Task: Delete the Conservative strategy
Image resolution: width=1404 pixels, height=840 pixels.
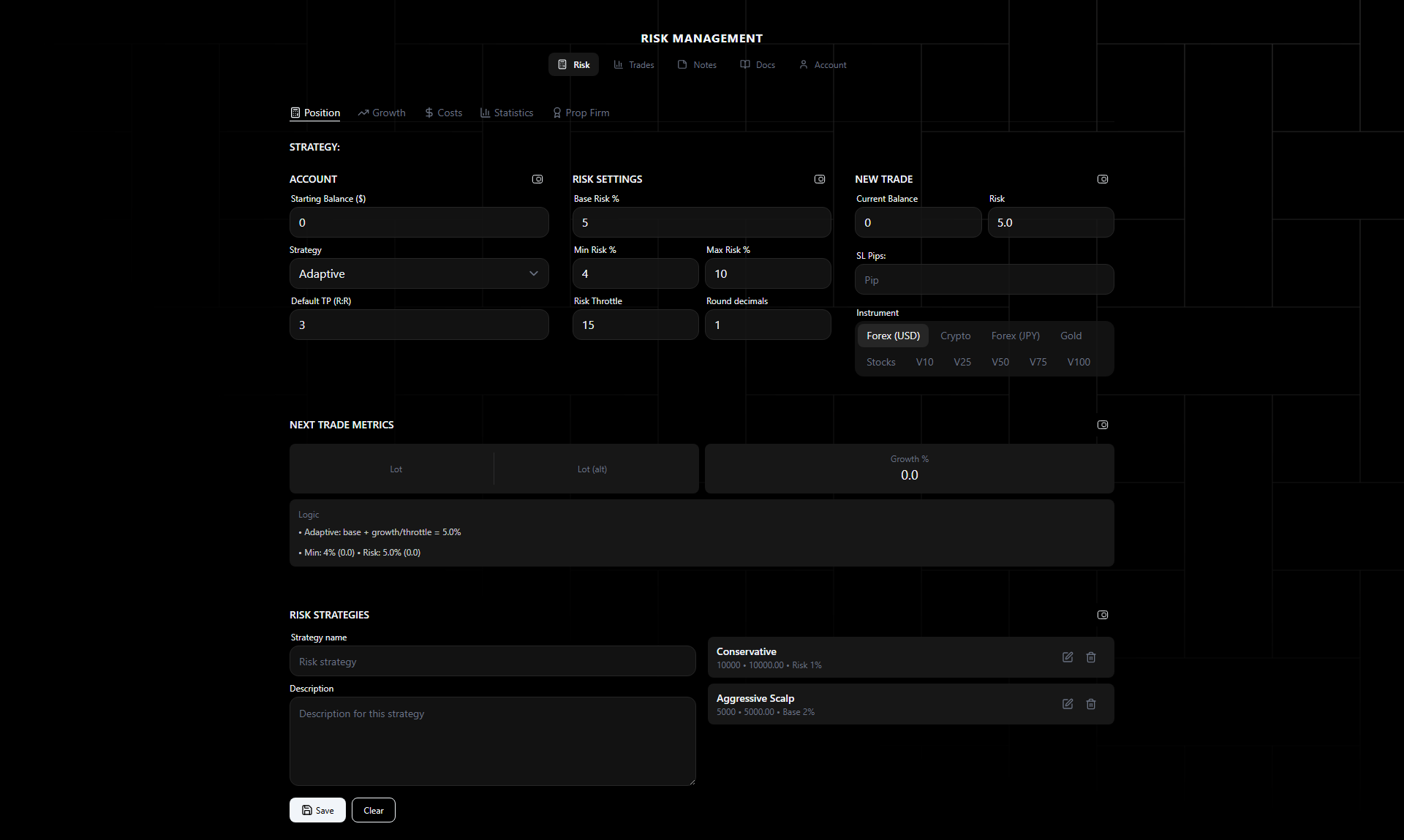Action: pos(1090,657)
